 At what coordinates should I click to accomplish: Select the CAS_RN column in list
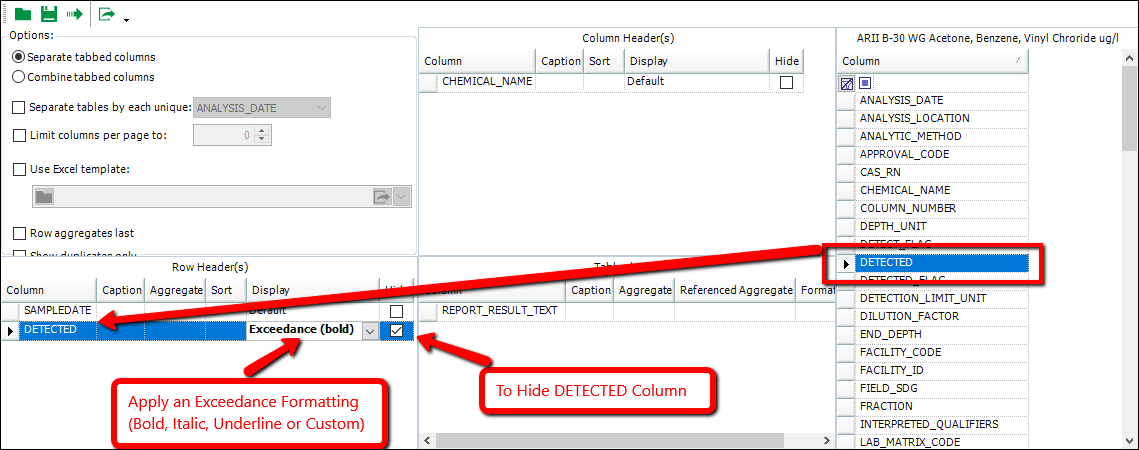[880, 172]
